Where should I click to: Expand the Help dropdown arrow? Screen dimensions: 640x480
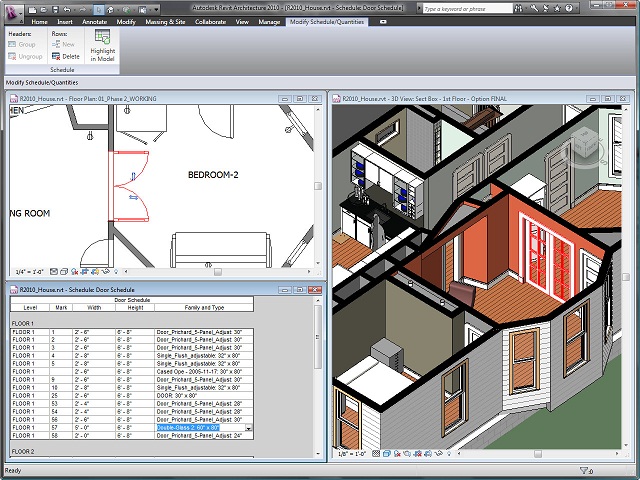tap(577, 9)
